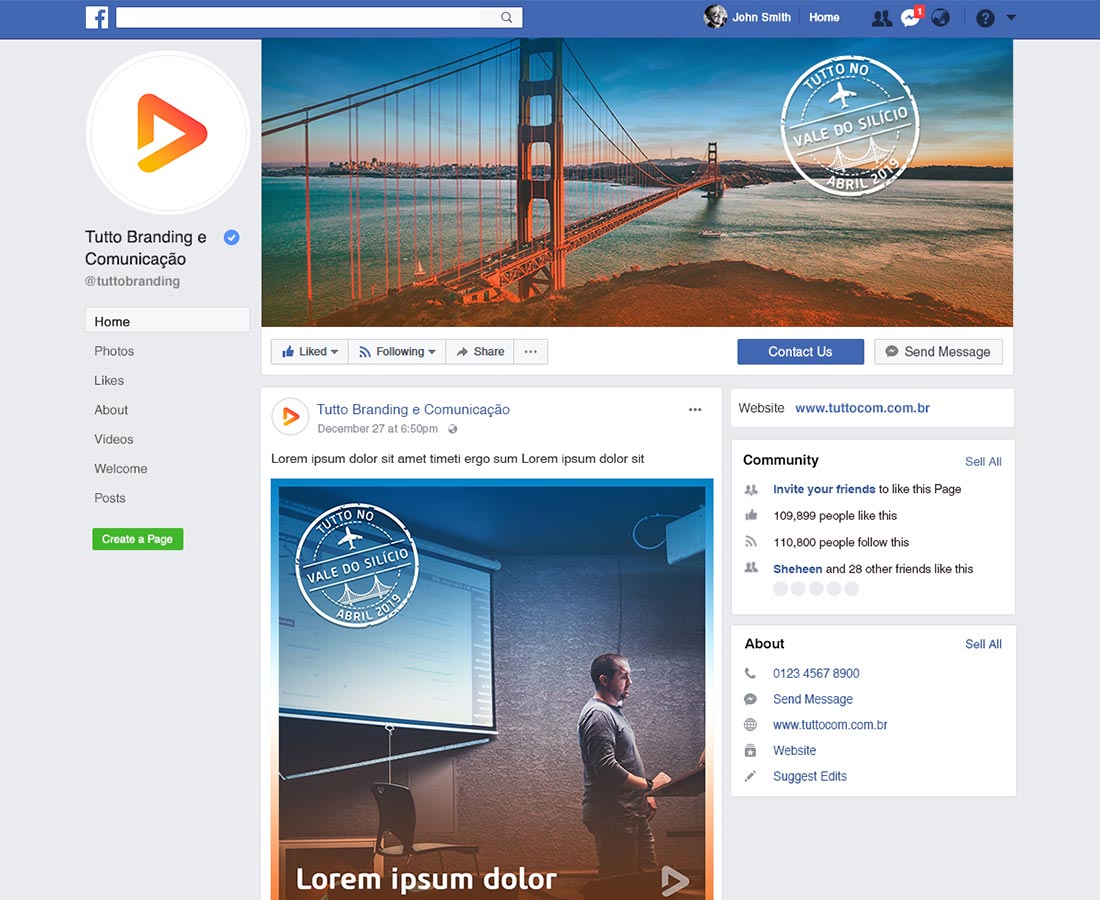Open the Welcome section

pos(121,469)
